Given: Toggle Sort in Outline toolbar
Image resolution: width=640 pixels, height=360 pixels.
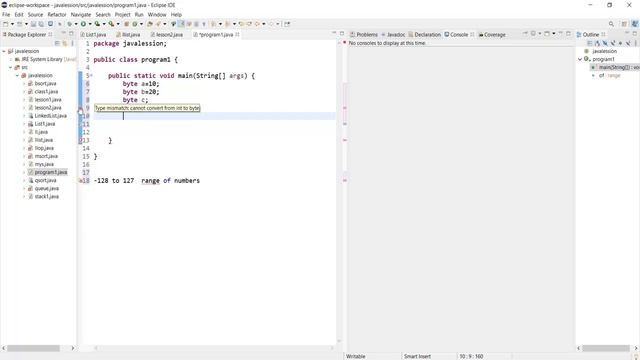Looking at the screenshot, I should pos(597,43).
